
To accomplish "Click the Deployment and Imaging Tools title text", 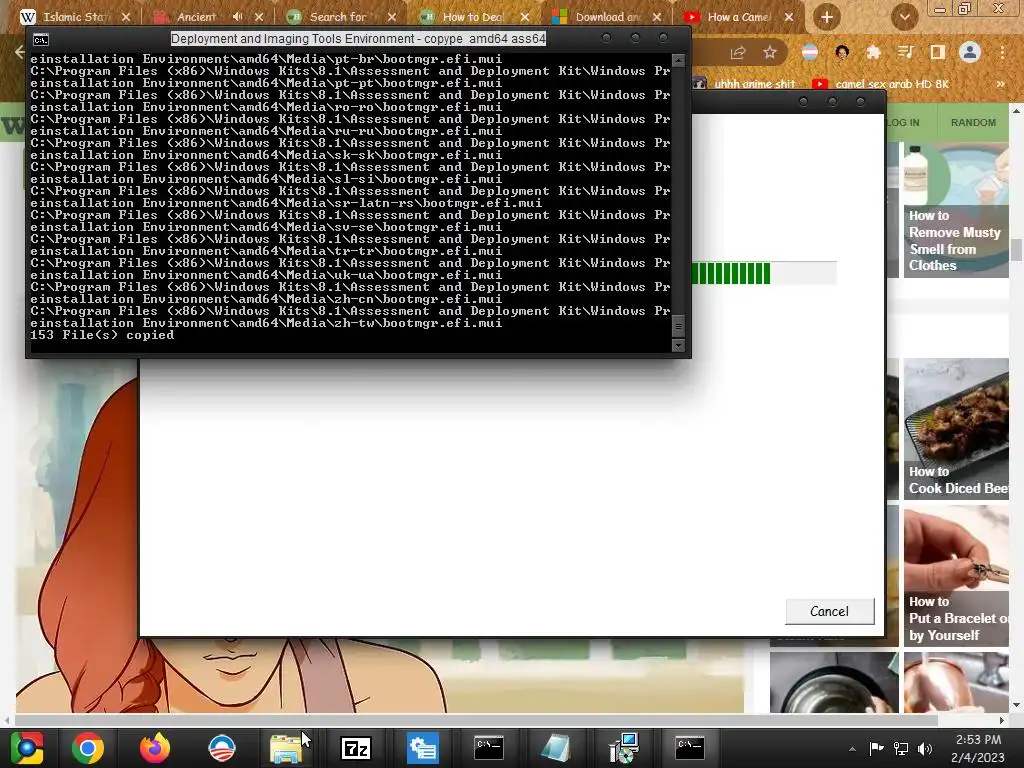I will (358, 39).
